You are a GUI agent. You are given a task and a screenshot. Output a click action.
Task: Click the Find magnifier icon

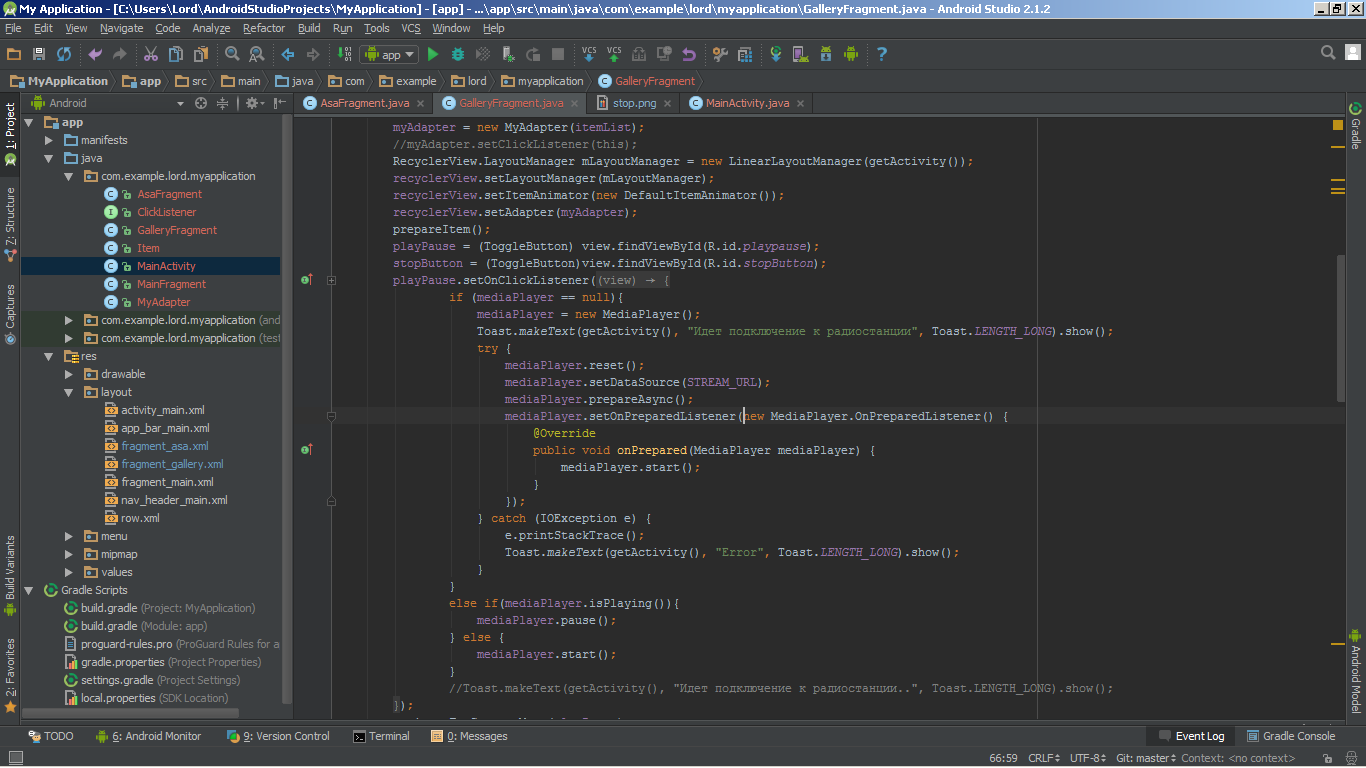[x=232, y=54]
